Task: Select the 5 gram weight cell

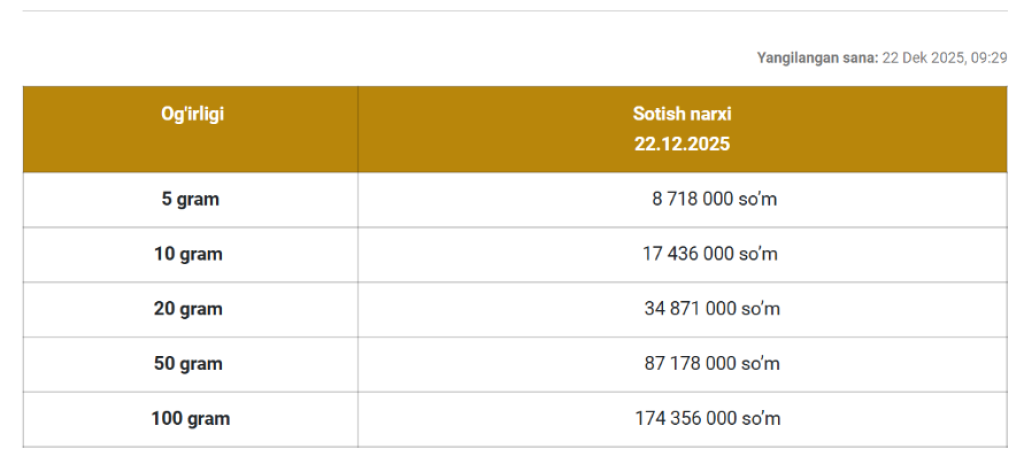Action: [x=190, y=199]
